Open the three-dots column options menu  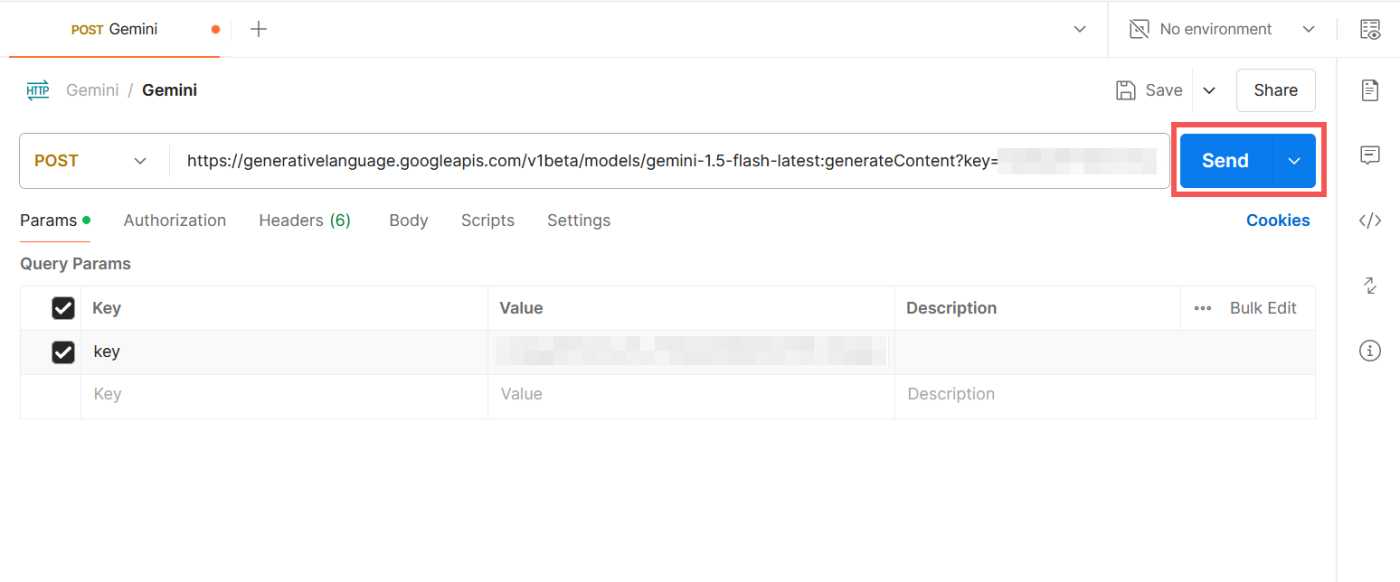tap(1203, 308)
